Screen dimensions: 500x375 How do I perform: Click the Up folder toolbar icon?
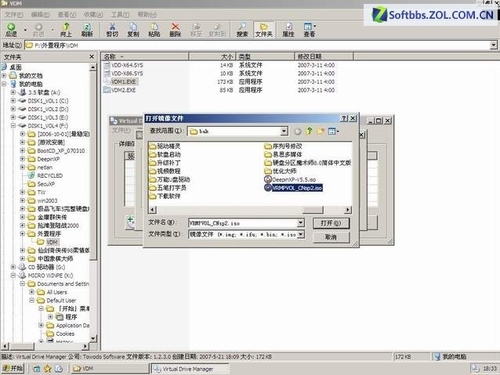point(66,29)
